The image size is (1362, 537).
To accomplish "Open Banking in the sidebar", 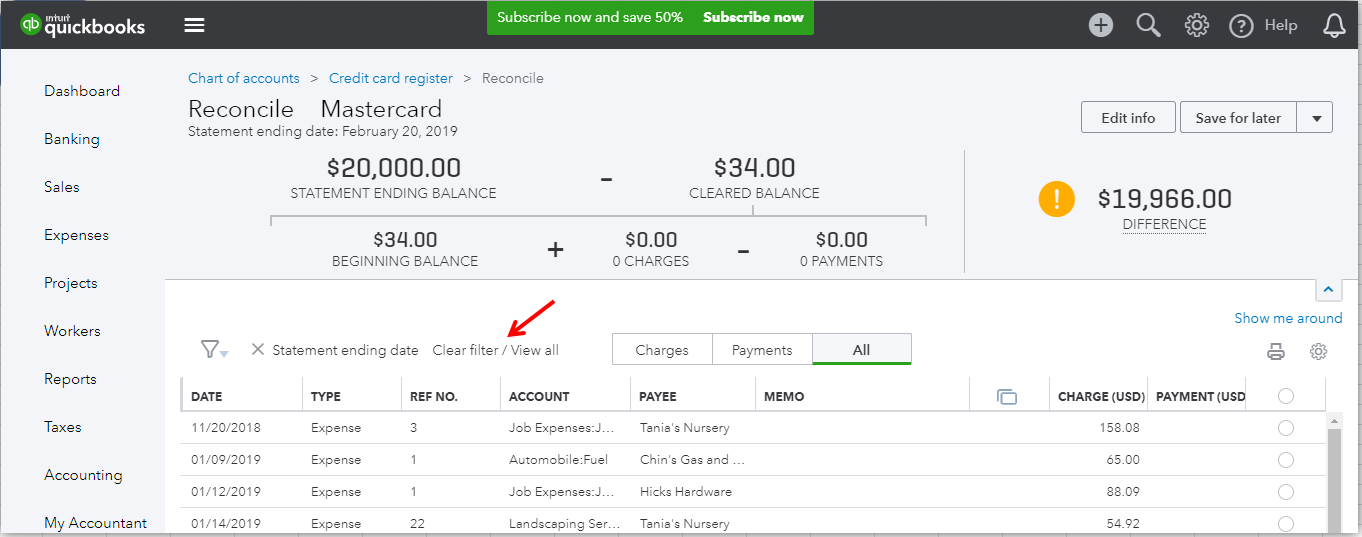I will click(x=72, y=139).
